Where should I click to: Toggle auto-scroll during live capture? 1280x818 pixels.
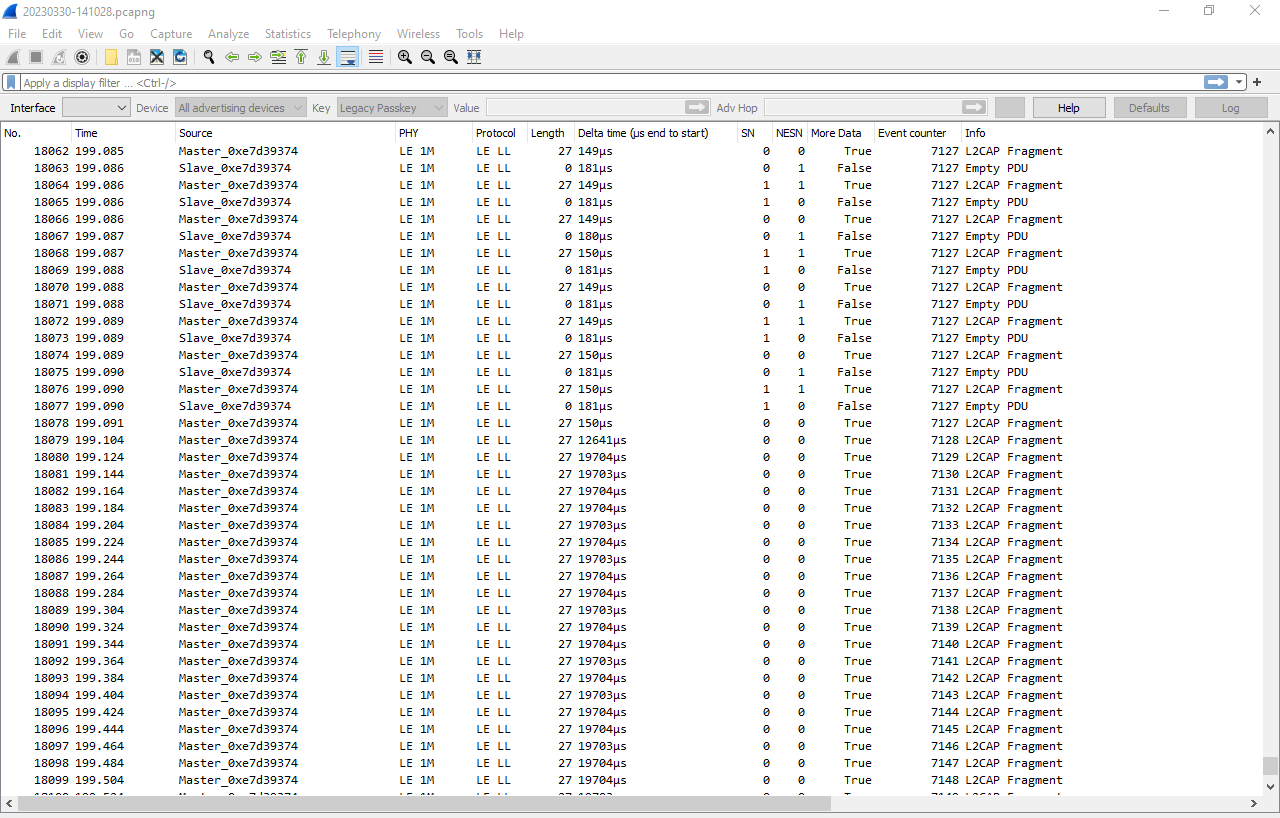(x=348, y=57)
